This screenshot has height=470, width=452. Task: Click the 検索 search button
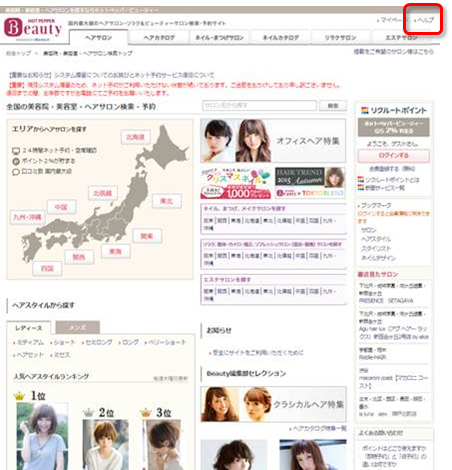(333, 106)
